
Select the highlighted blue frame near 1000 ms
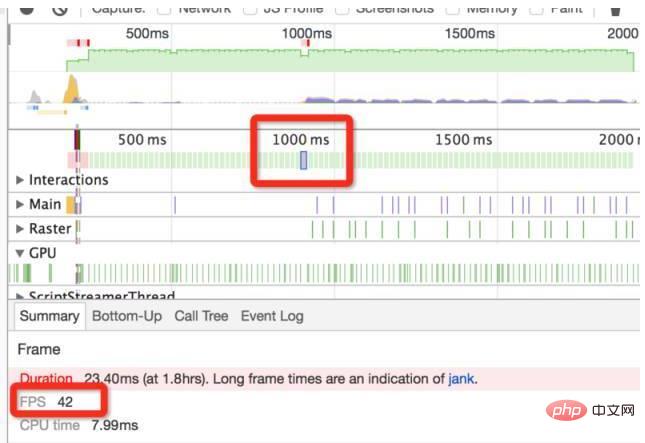(x=304, y=160)
